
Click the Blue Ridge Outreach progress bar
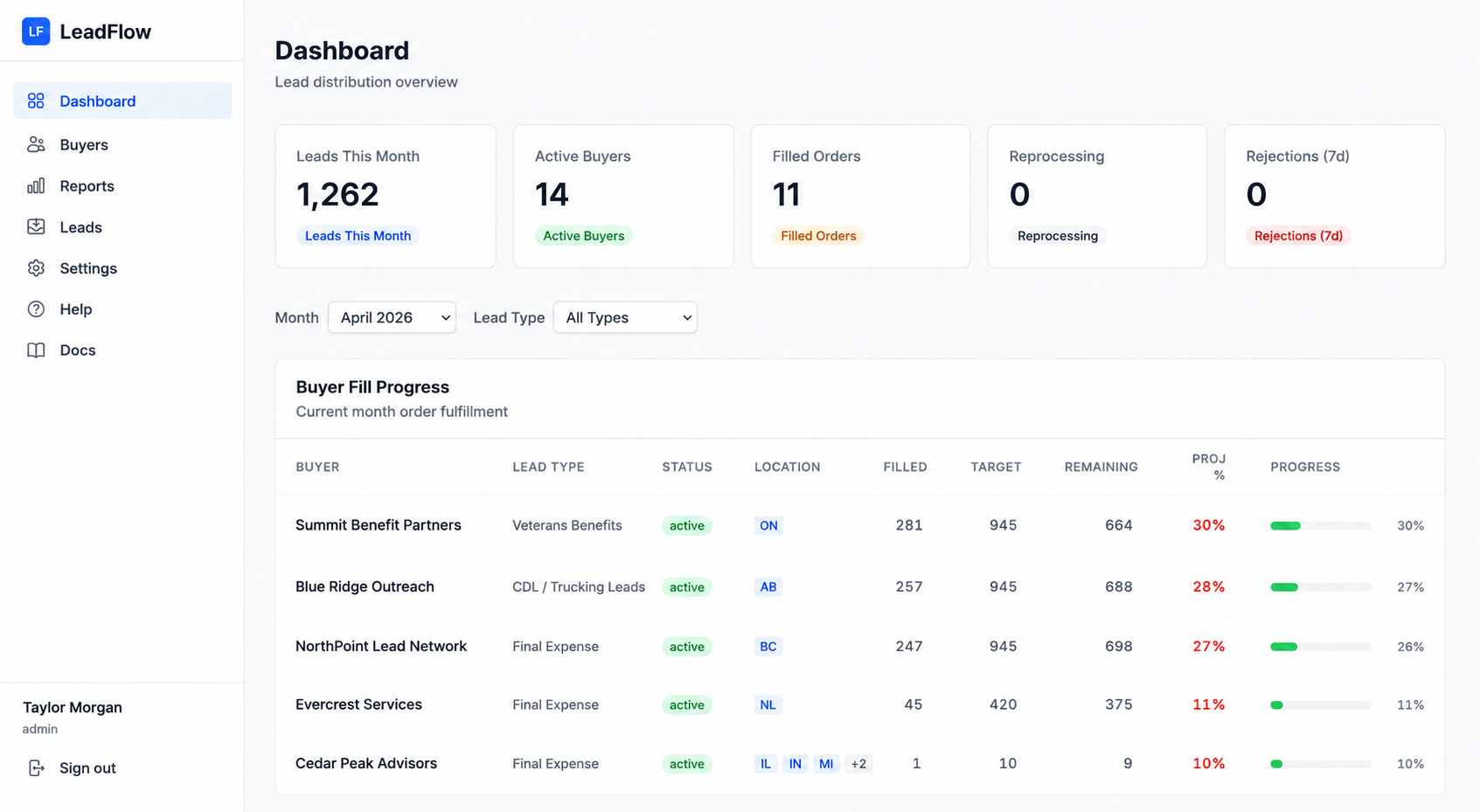1321,586
